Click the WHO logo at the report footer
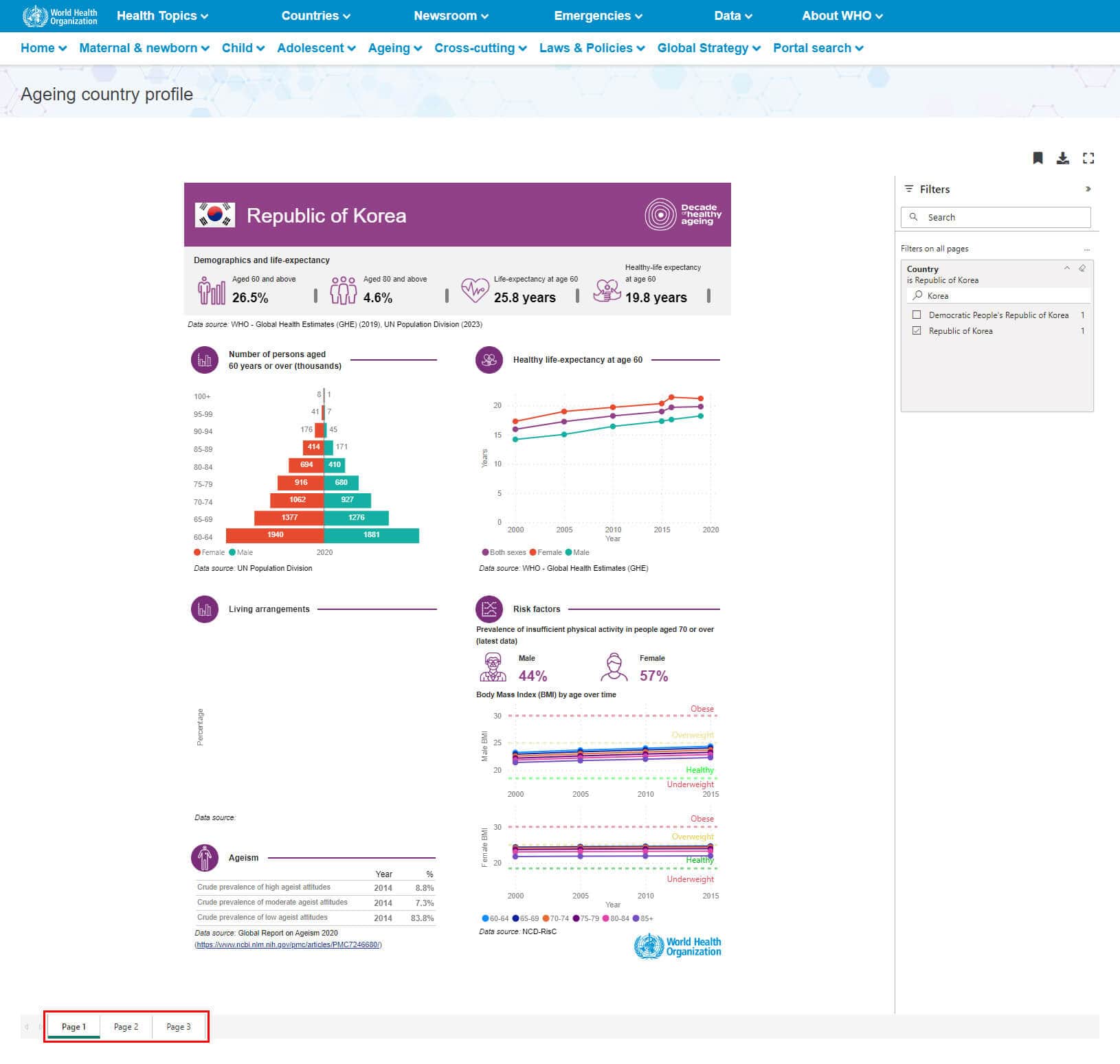This screenshot has height=1064, width=1120. [677, 947]
